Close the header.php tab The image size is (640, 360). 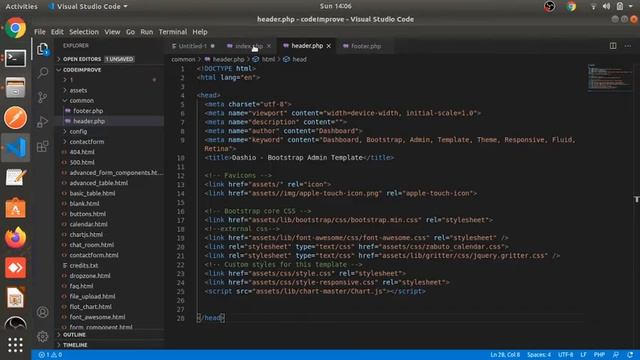point(329,46)
